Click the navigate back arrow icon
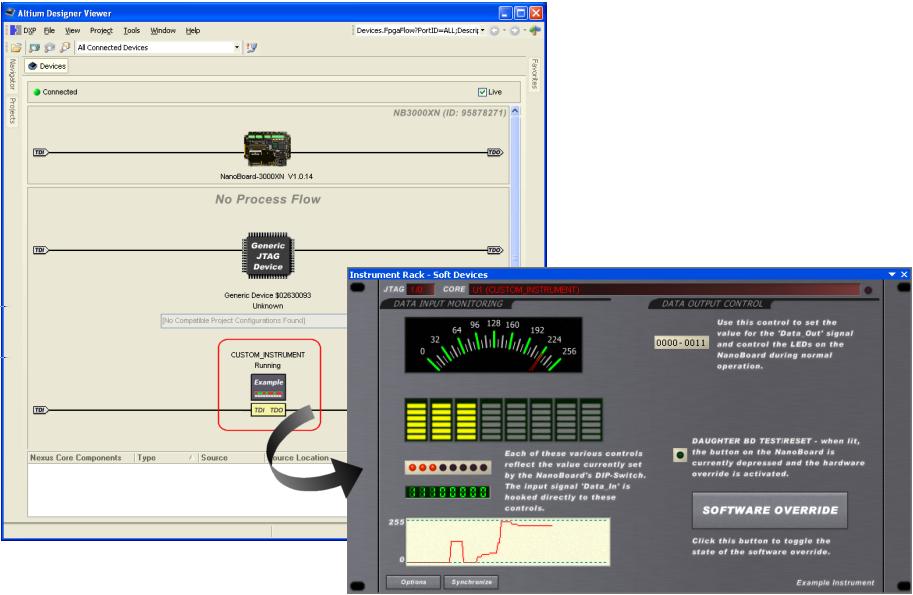Viewport: 913px width, 595px height. (x=494, y=30)
